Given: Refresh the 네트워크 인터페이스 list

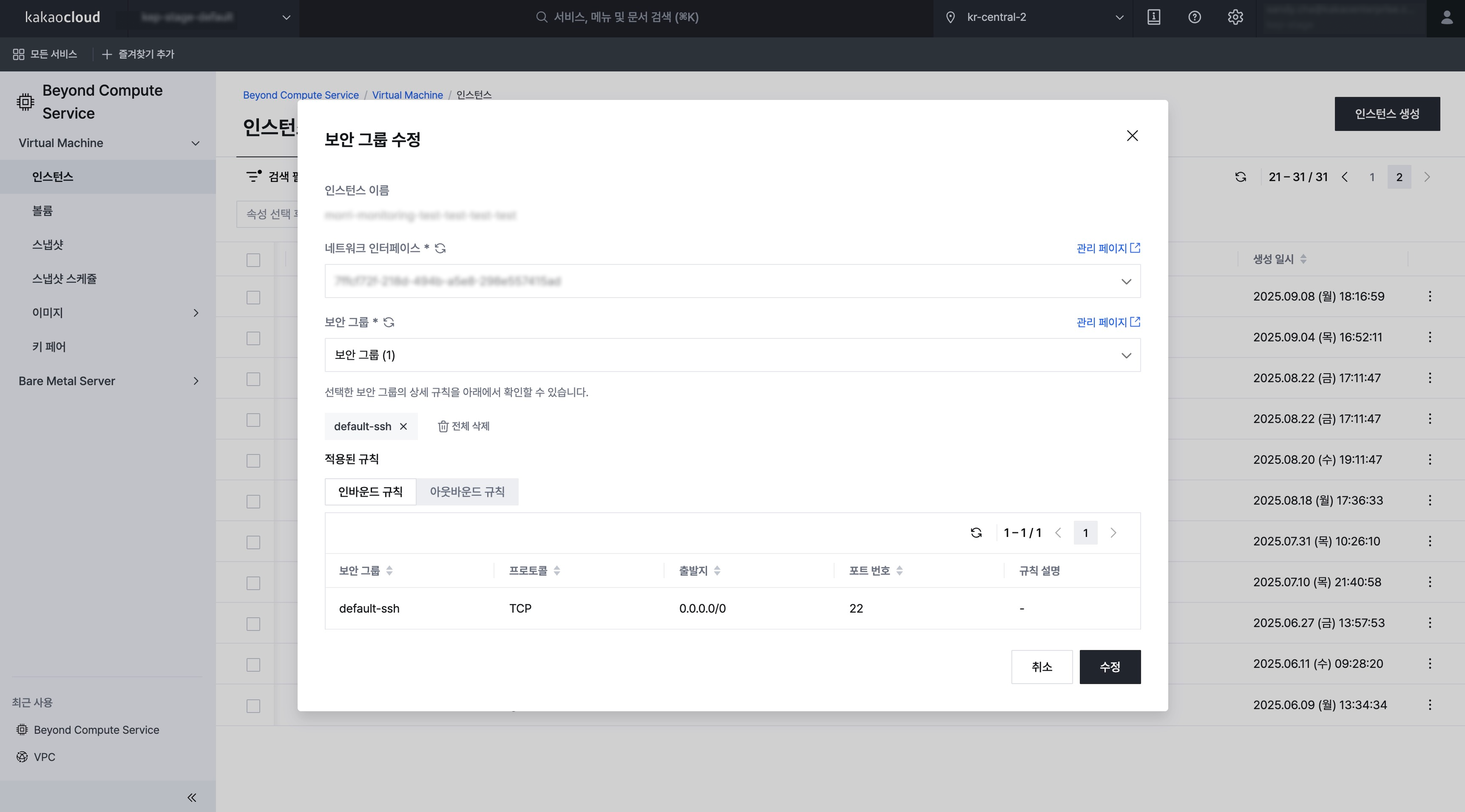Looking at the screenshot, I should pyautogui.click(x=441, y=248).
